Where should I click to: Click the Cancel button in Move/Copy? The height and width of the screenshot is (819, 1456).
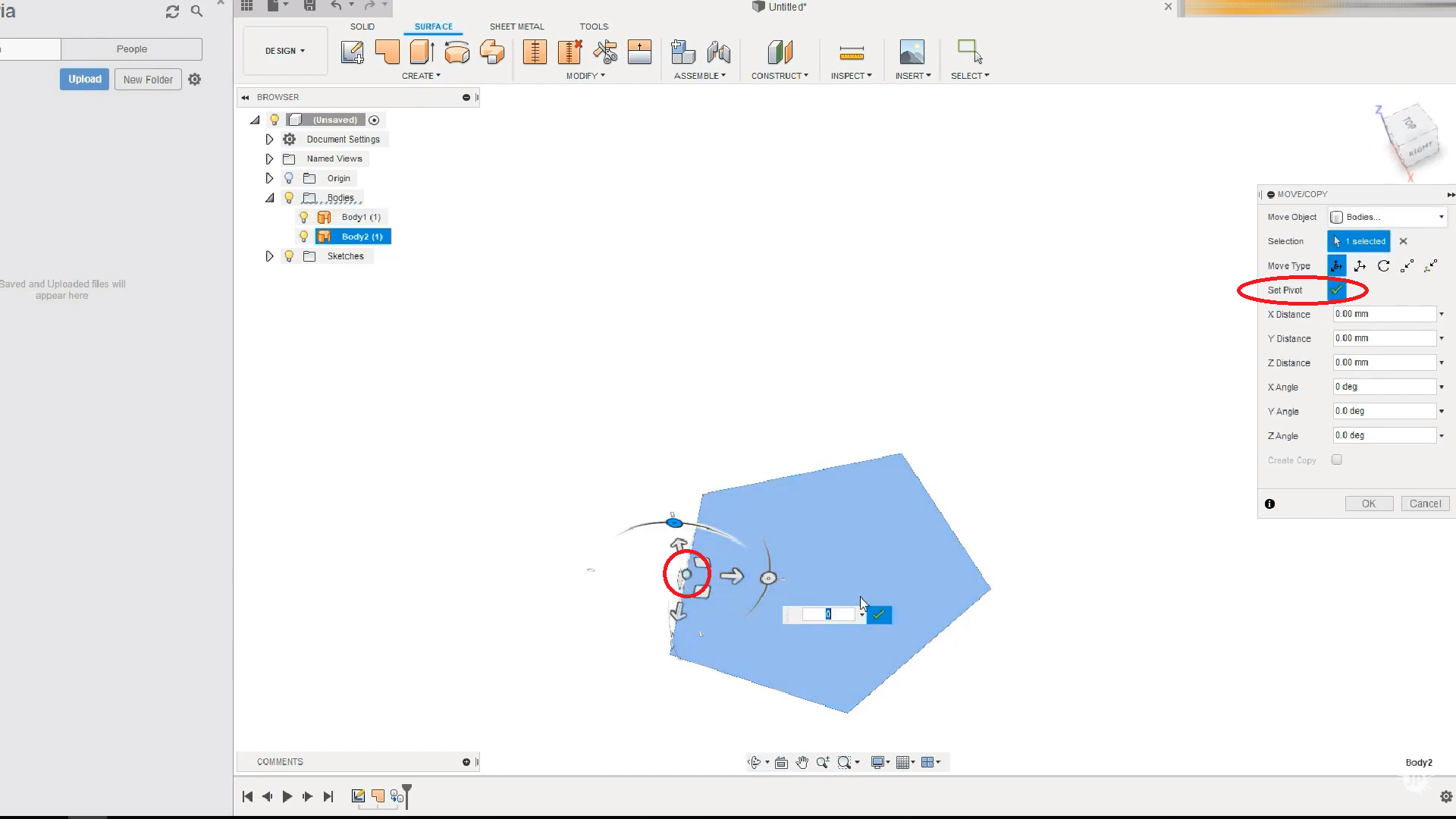tap(1425, 504)
